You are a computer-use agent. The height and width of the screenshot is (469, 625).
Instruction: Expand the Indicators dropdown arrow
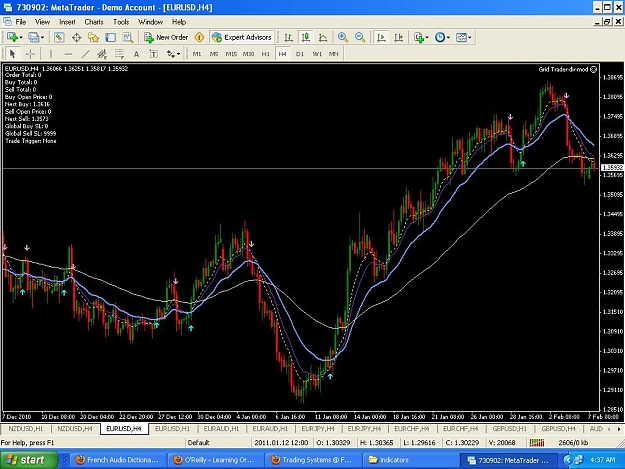(x=427, y=38)
